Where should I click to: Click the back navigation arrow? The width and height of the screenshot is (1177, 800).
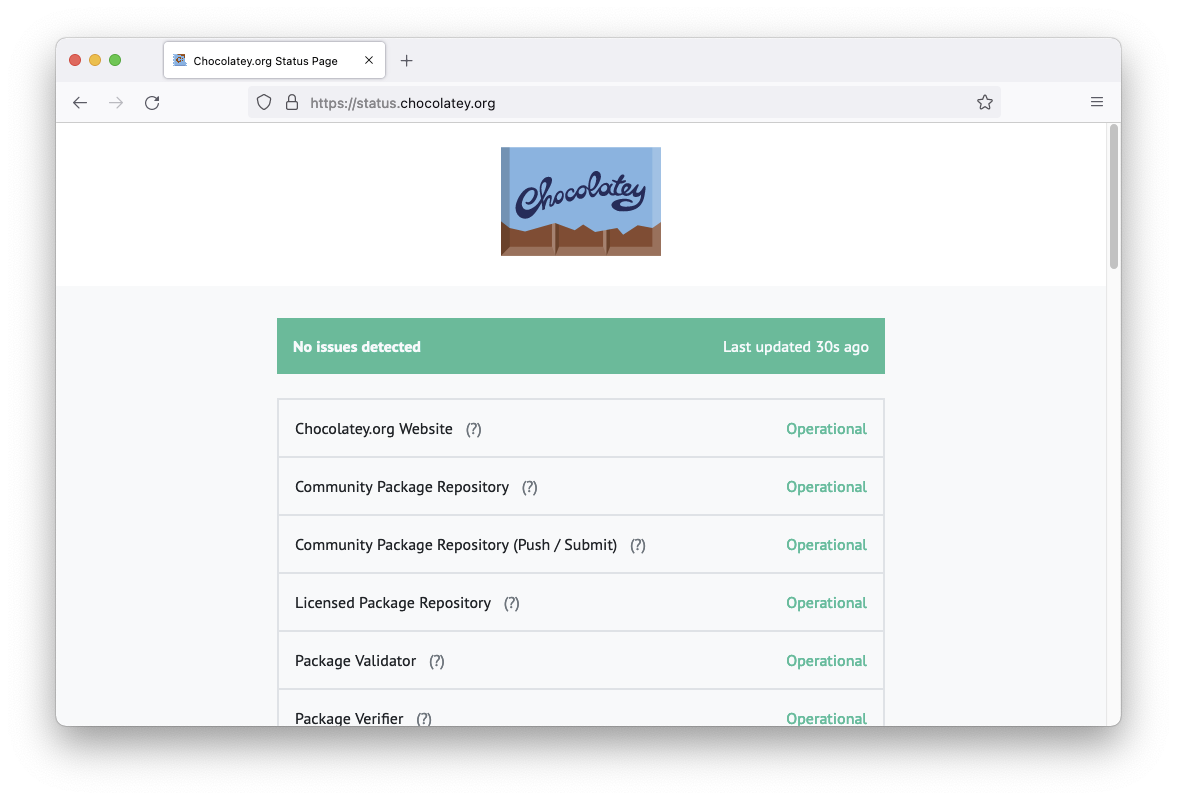pyautogui.click(x=80, y=102)
